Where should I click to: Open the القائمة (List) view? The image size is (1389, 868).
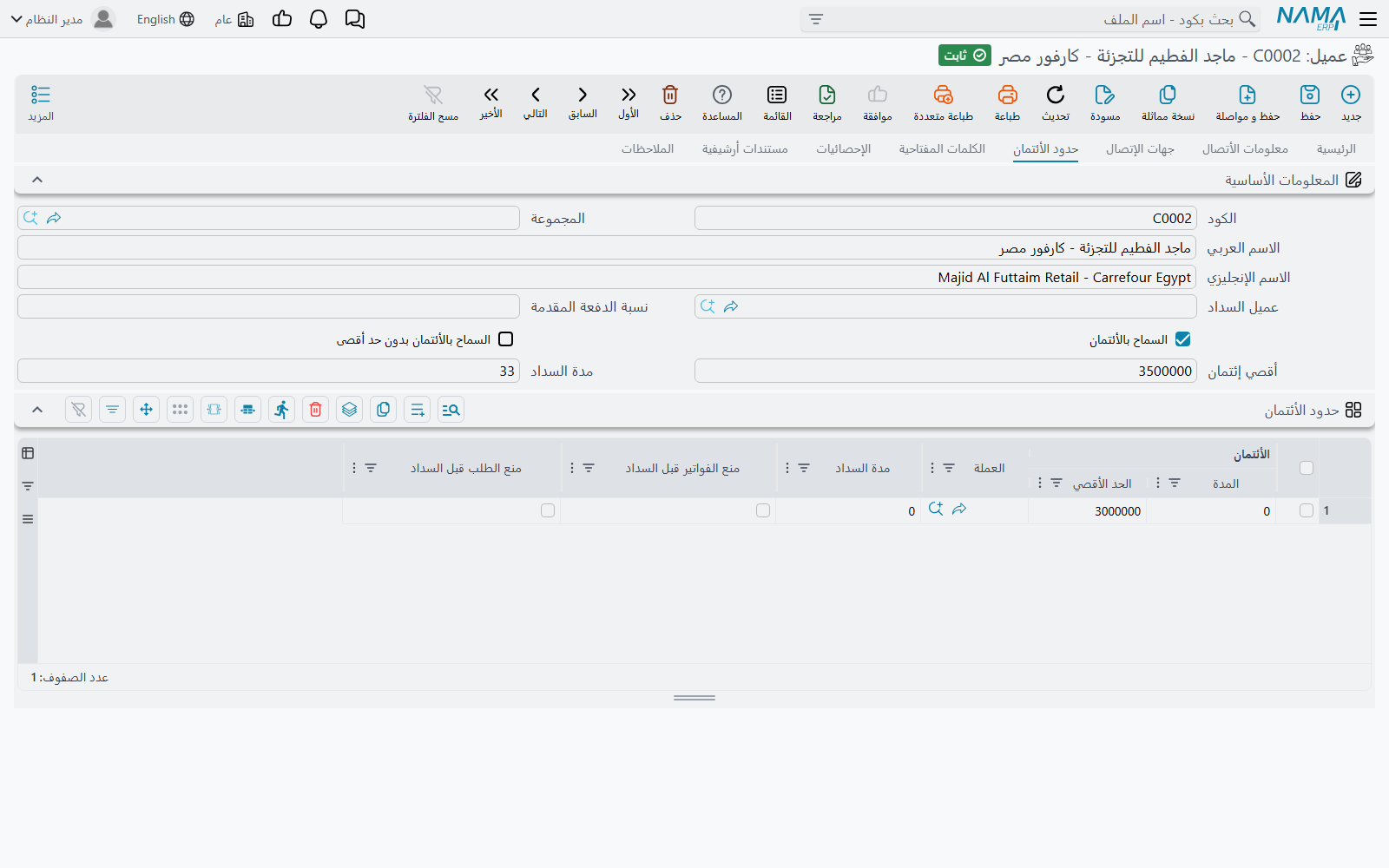click(x=777, y=102)
